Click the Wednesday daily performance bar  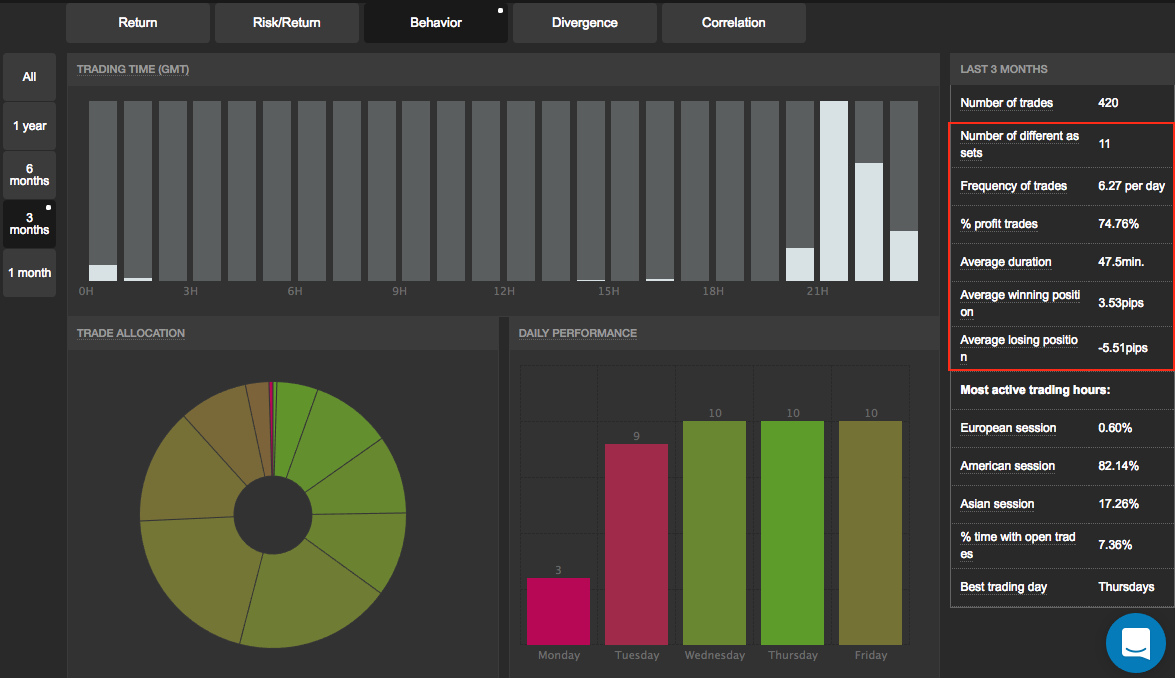coord(714,532)
